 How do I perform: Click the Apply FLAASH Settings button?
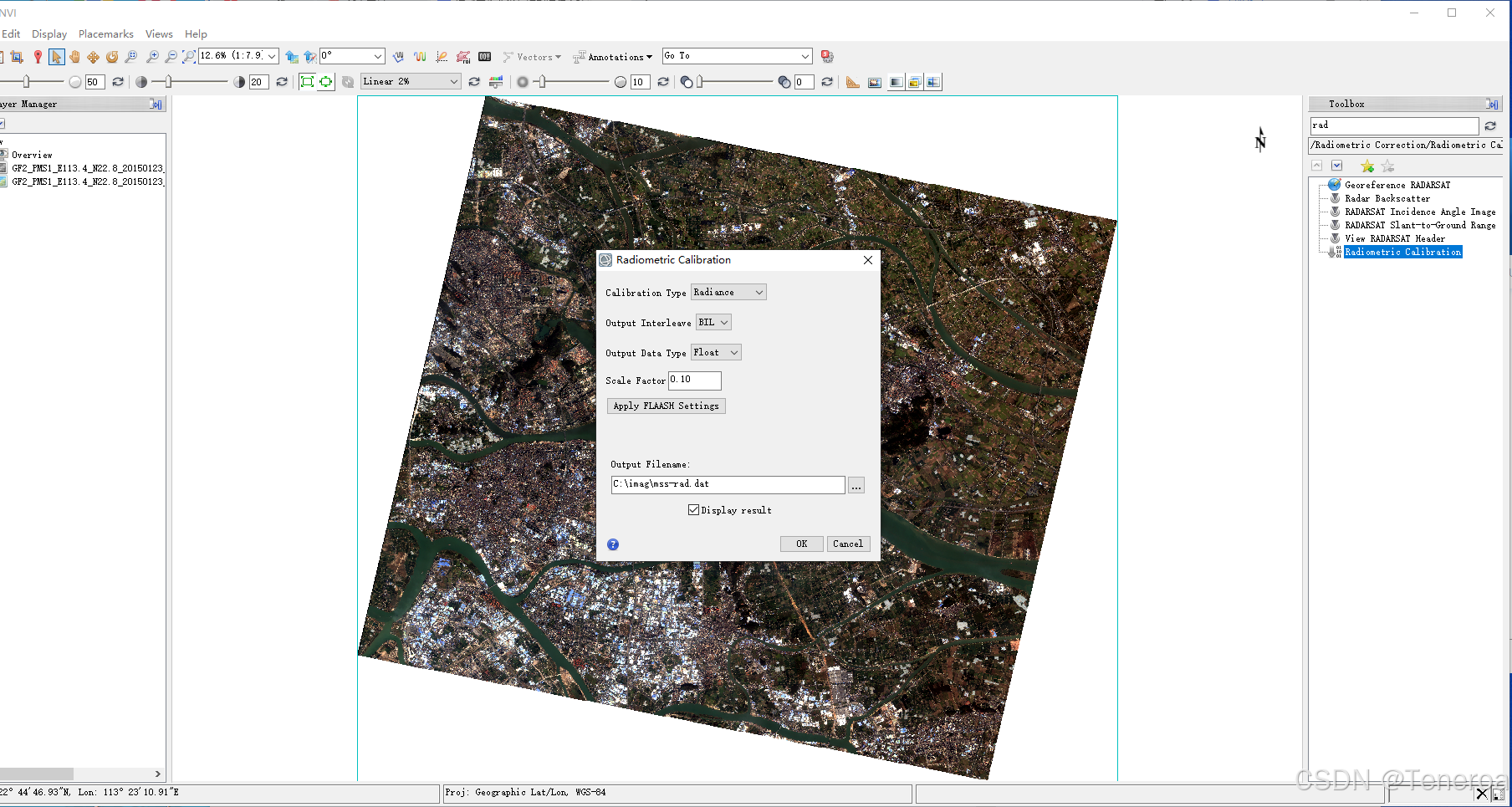tap(666, 406)
